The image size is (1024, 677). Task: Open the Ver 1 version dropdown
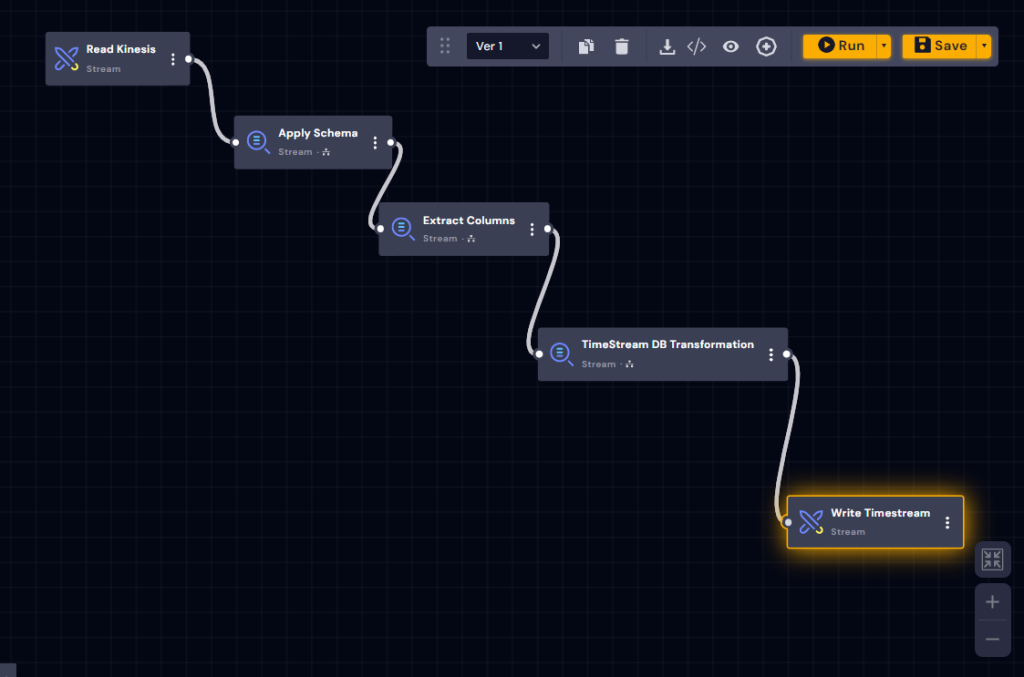(507, 46)
